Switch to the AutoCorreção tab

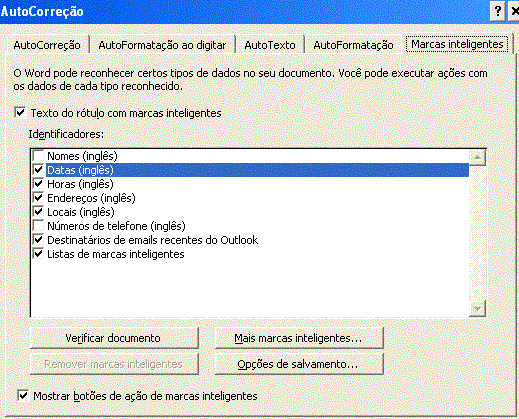click(47, 45)
